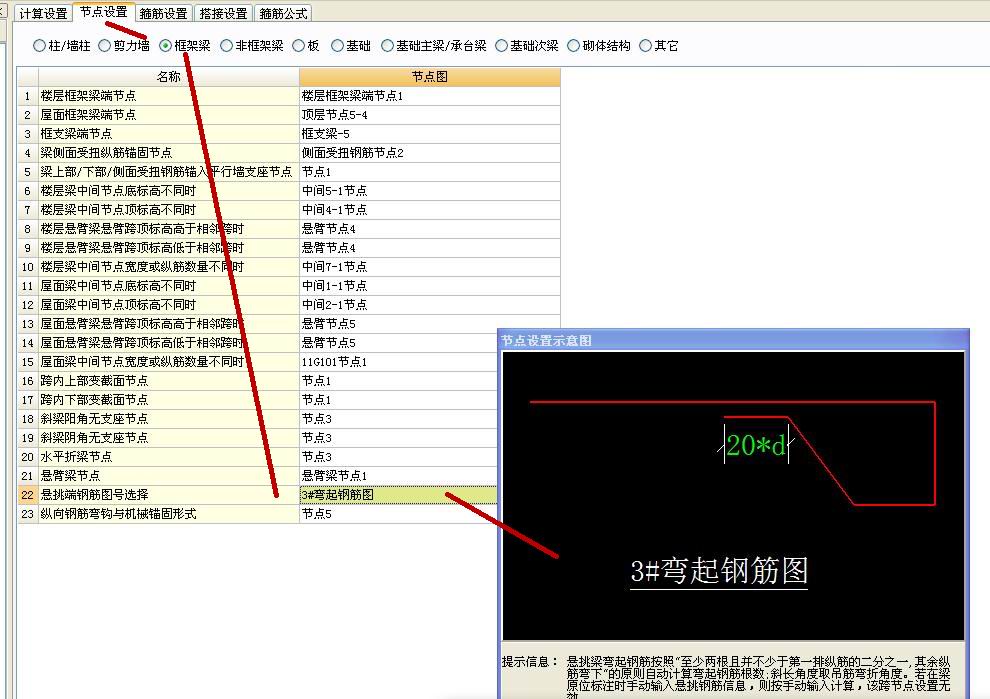
Task: Click value 楼层框架梁端节点1
Action: click(429, 96)
